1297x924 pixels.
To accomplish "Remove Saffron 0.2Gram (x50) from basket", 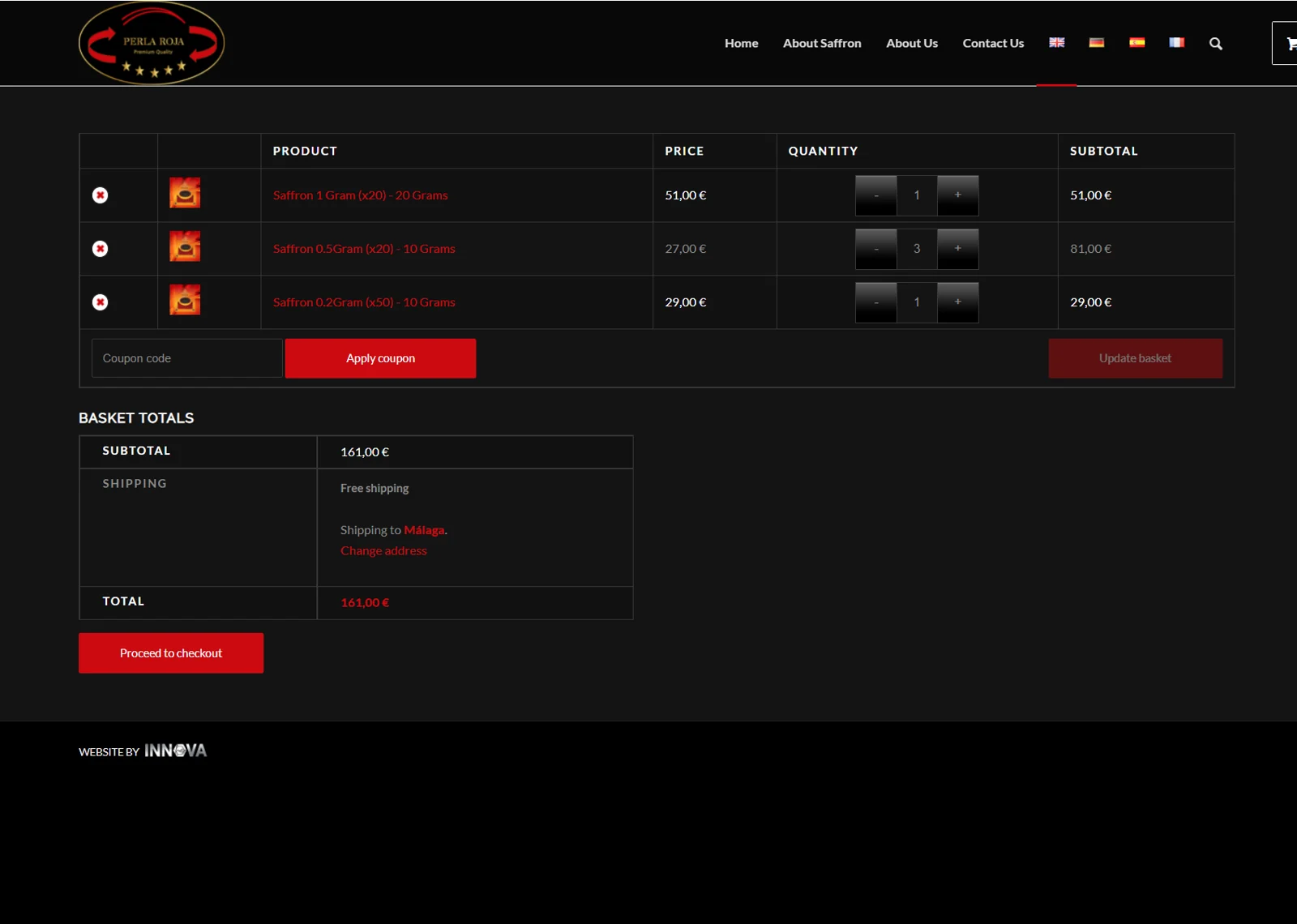I will 100,302.
